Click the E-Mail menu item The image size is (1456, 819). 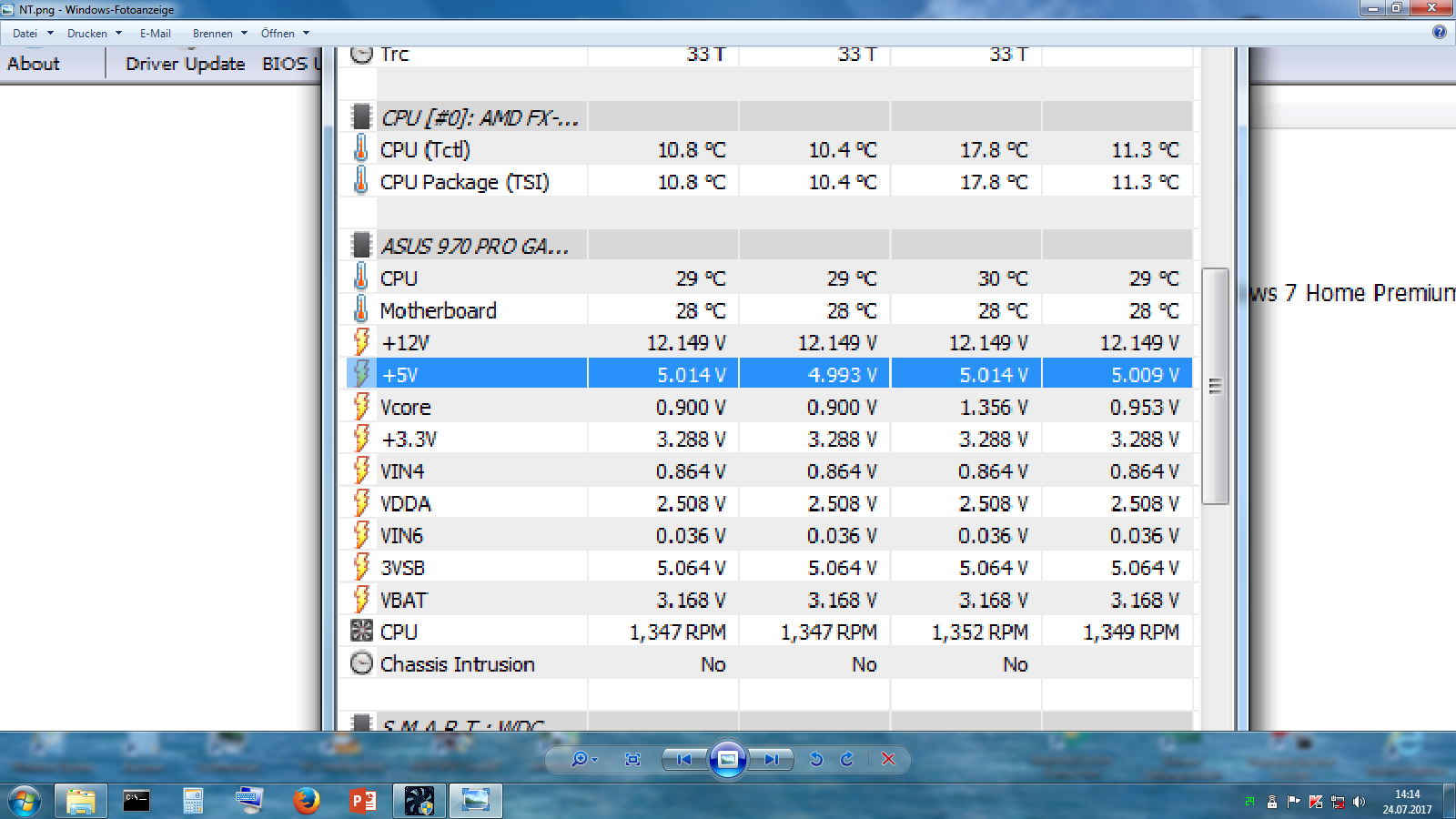click(x=155, y=34)
